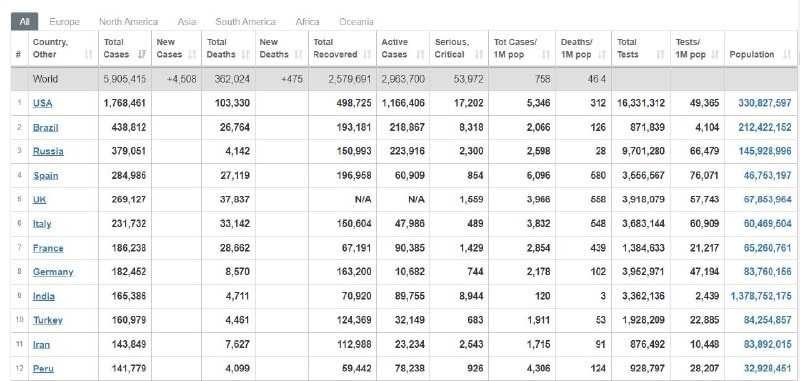Open the France country link

coord(48,248)
